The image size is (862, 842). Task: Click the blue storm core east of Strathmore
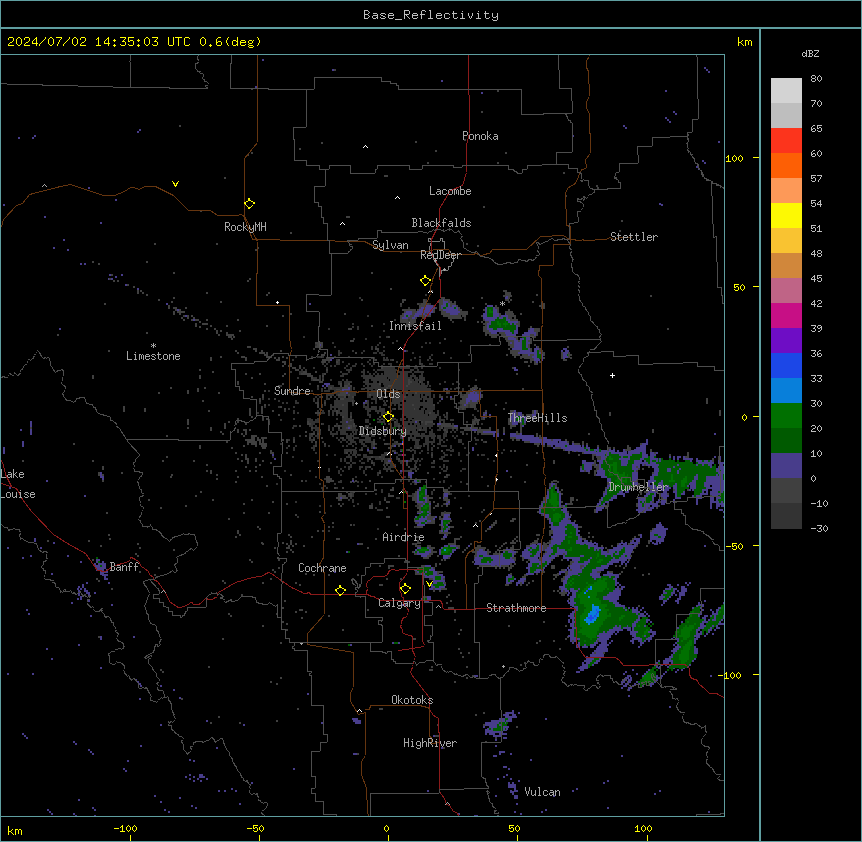click(592, 613)
